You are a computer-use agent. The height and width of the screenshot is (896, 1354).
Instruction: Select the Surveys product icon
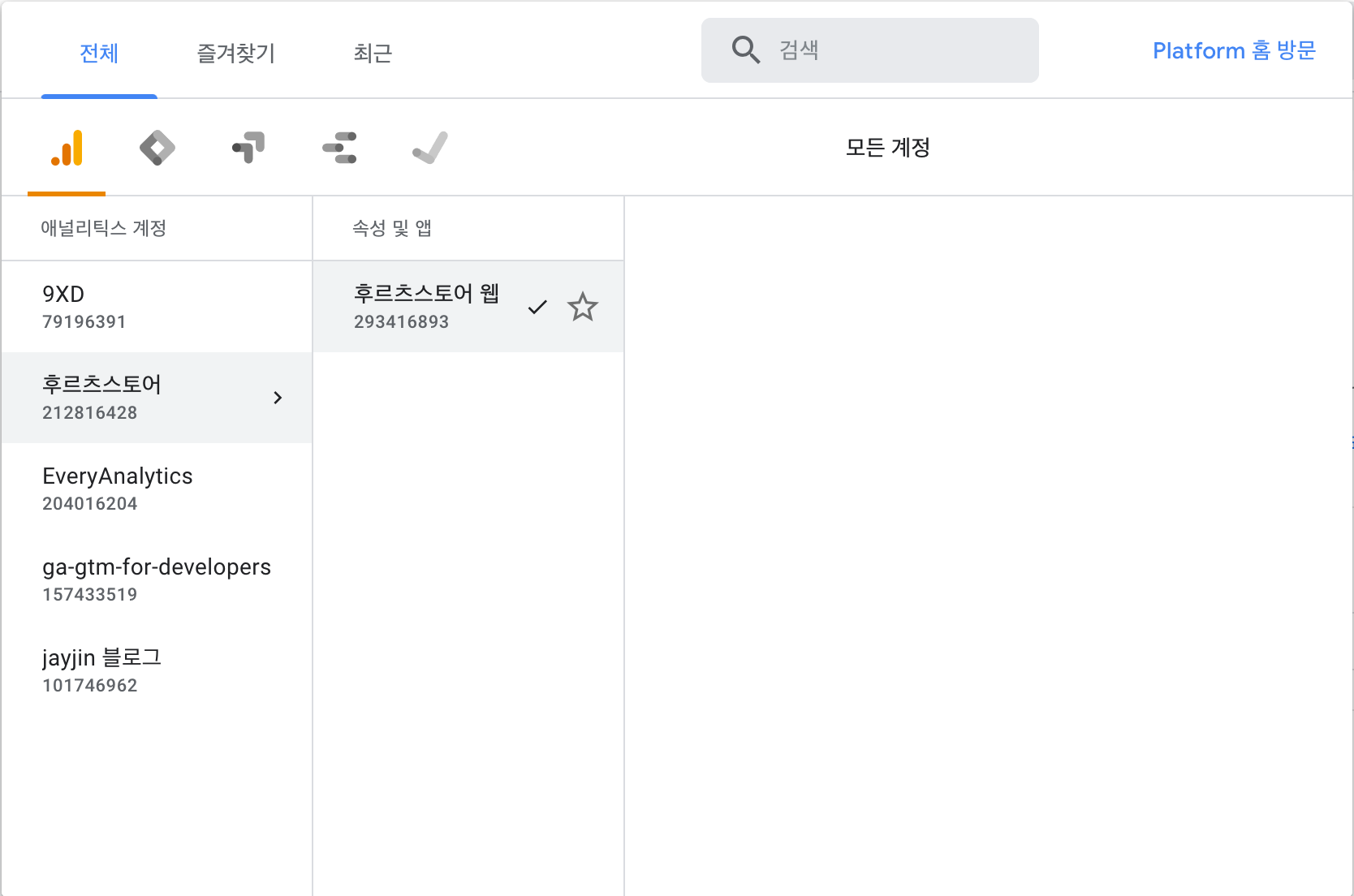[339, 148]
